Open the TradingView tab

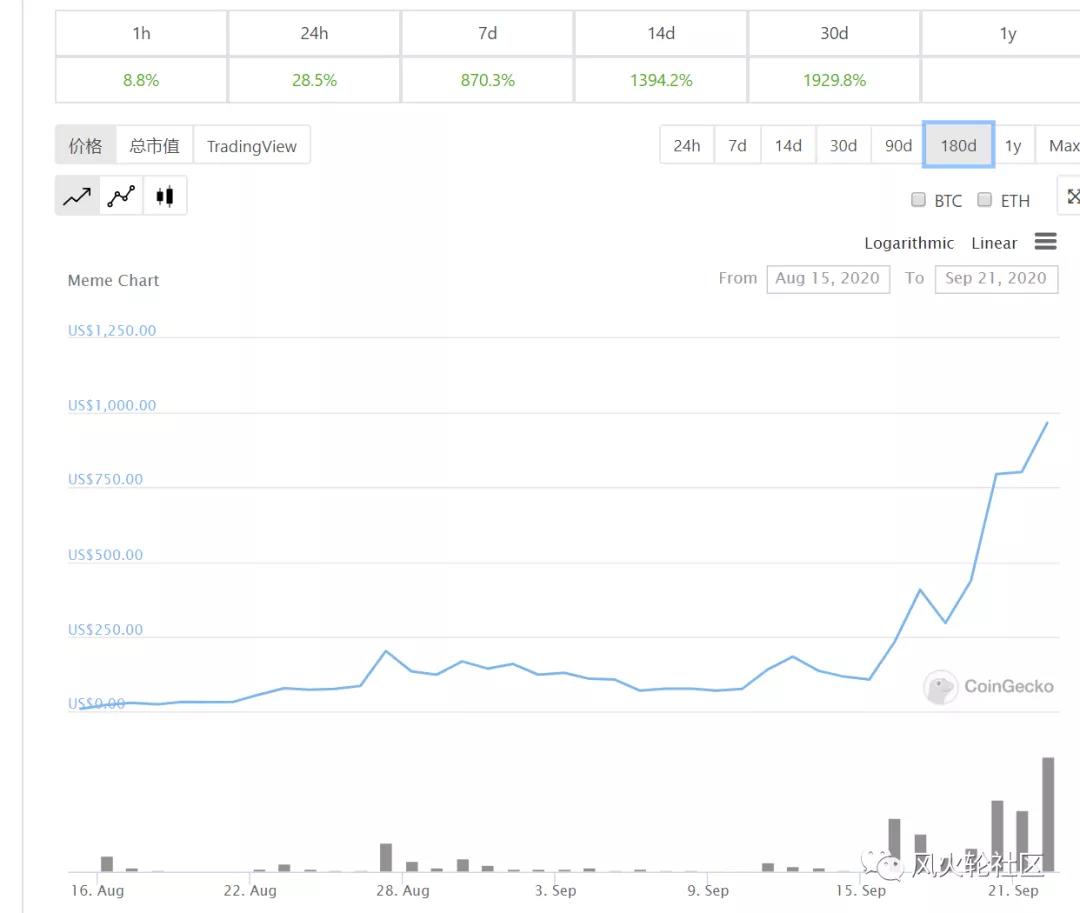pyautogui.click(x=252, y=145)
